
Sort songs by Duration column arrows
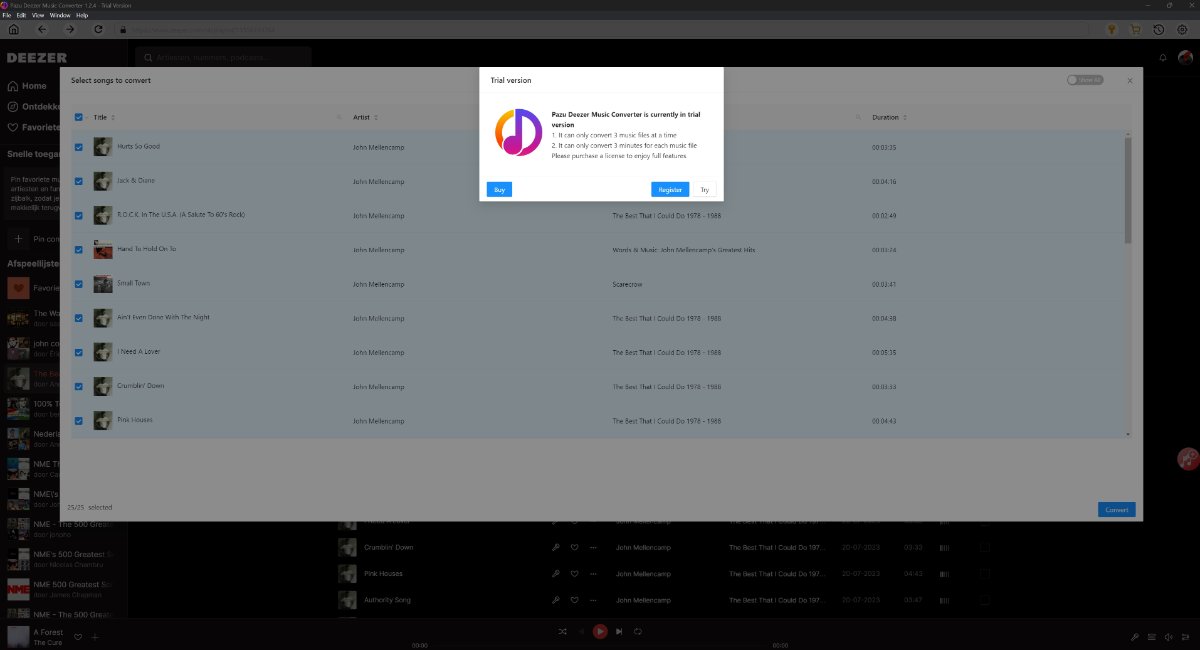pos(907,117)
